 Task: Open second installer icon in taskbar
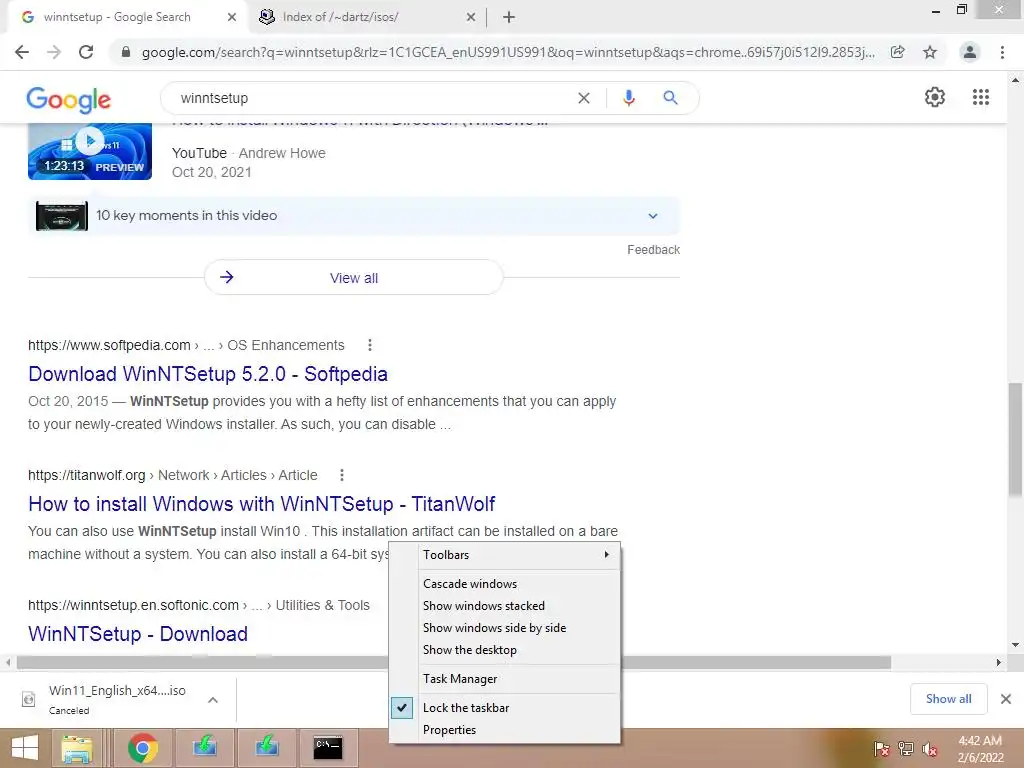click(266, 748)
